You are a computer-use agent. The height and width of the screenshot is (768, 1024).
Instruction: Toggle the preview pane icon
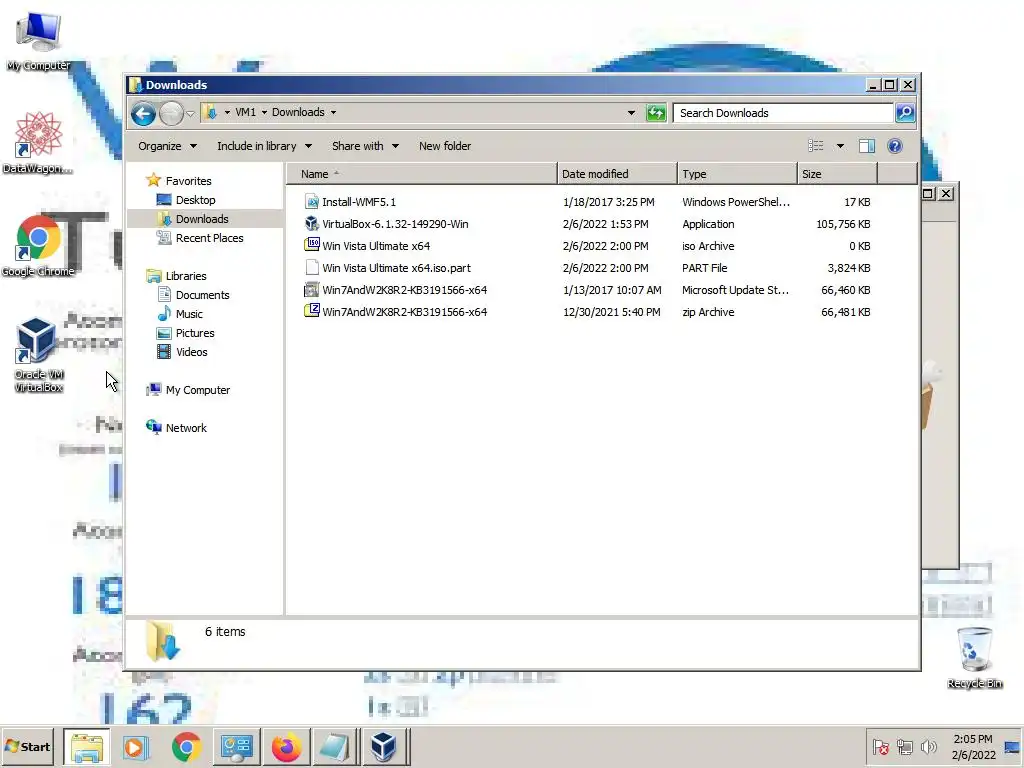pyautogui.click(x=867, y=146)
